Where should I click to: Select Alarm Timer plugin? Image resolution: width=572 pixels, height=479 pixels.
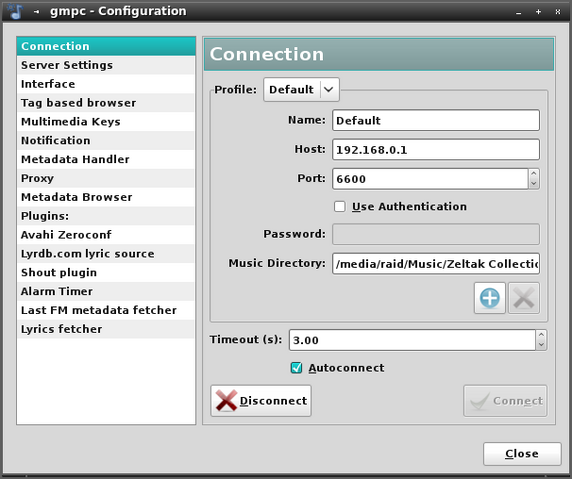click(x=106, y=291)
